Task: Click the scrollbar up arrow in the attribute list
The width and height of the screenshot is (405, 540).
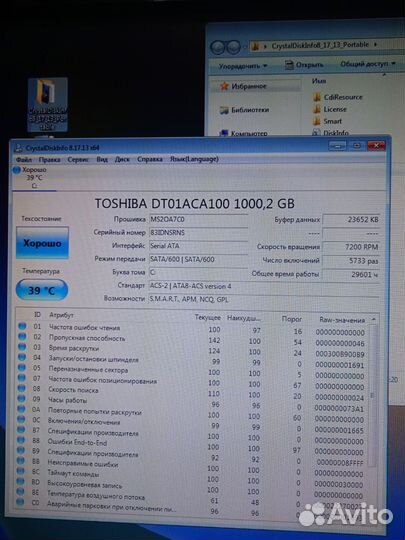Action: pos(373,320)
